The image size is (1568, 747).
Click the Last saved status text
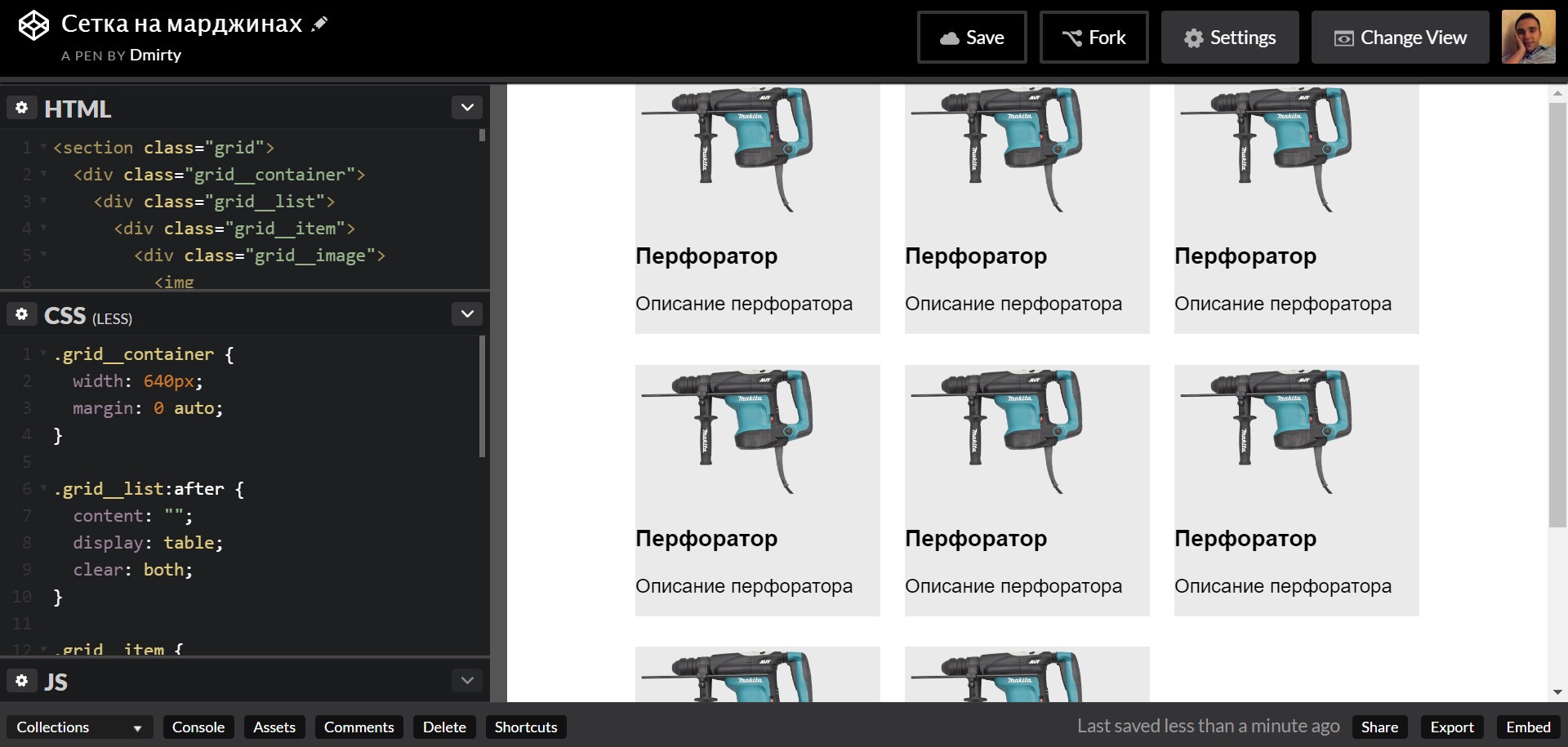pyautogui.click(x=1208, y=726)
